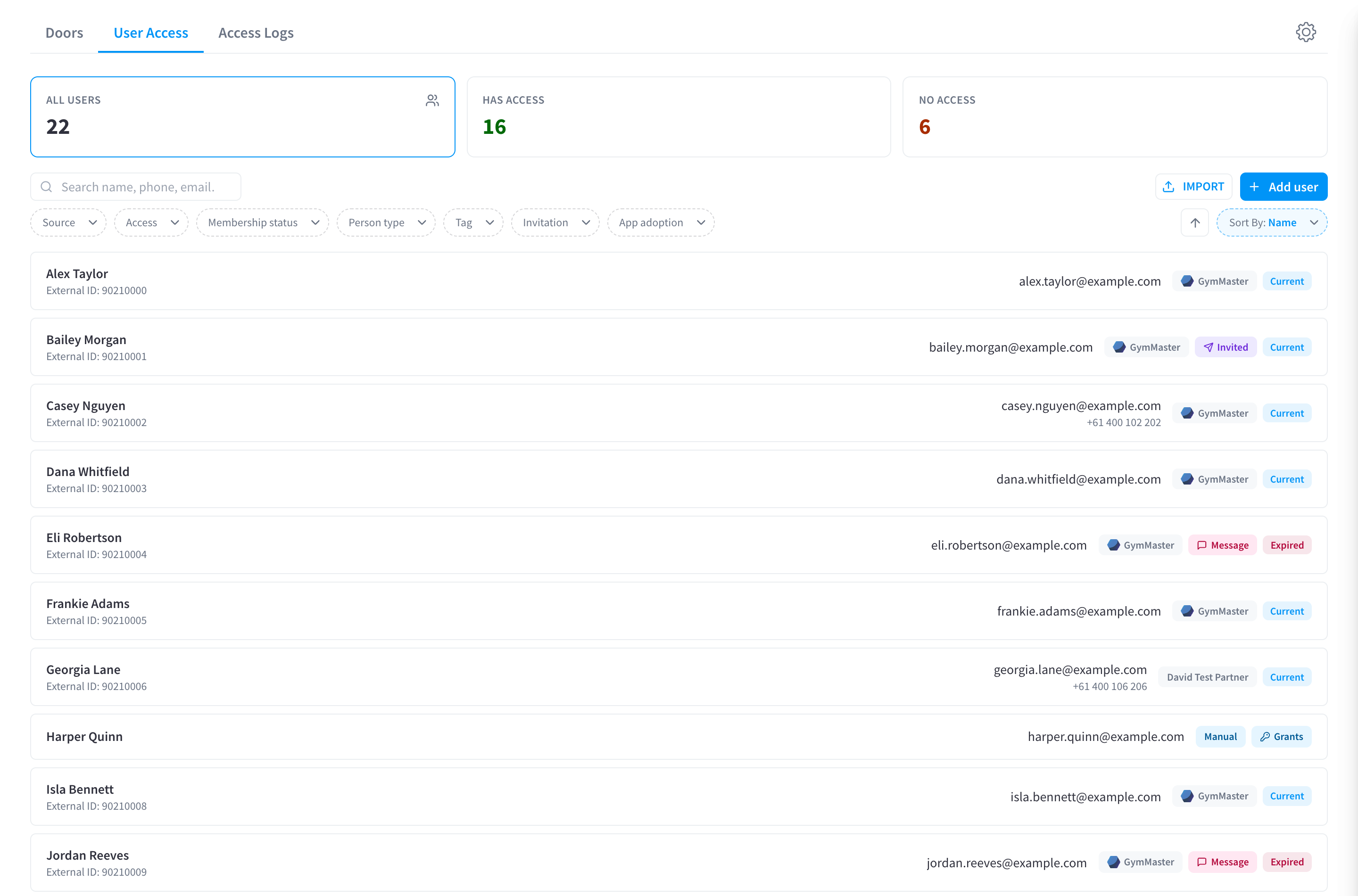
Task: Click GymMaster badge on Dana Whitfield row
Action: tap(1214, 479)
